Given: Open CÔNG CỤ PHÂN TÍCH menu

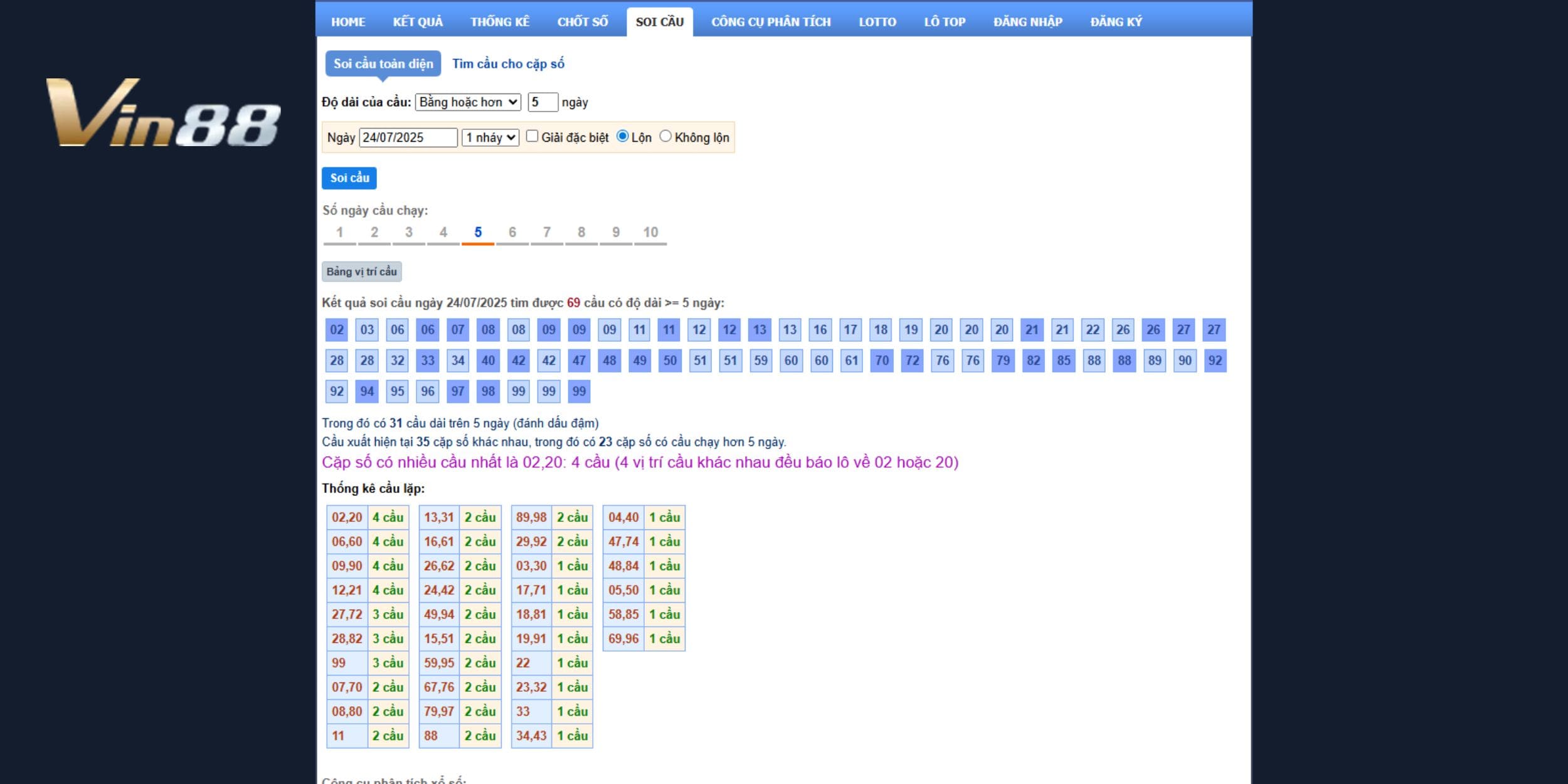Looking at the screenshot, I should coord(771,22).
